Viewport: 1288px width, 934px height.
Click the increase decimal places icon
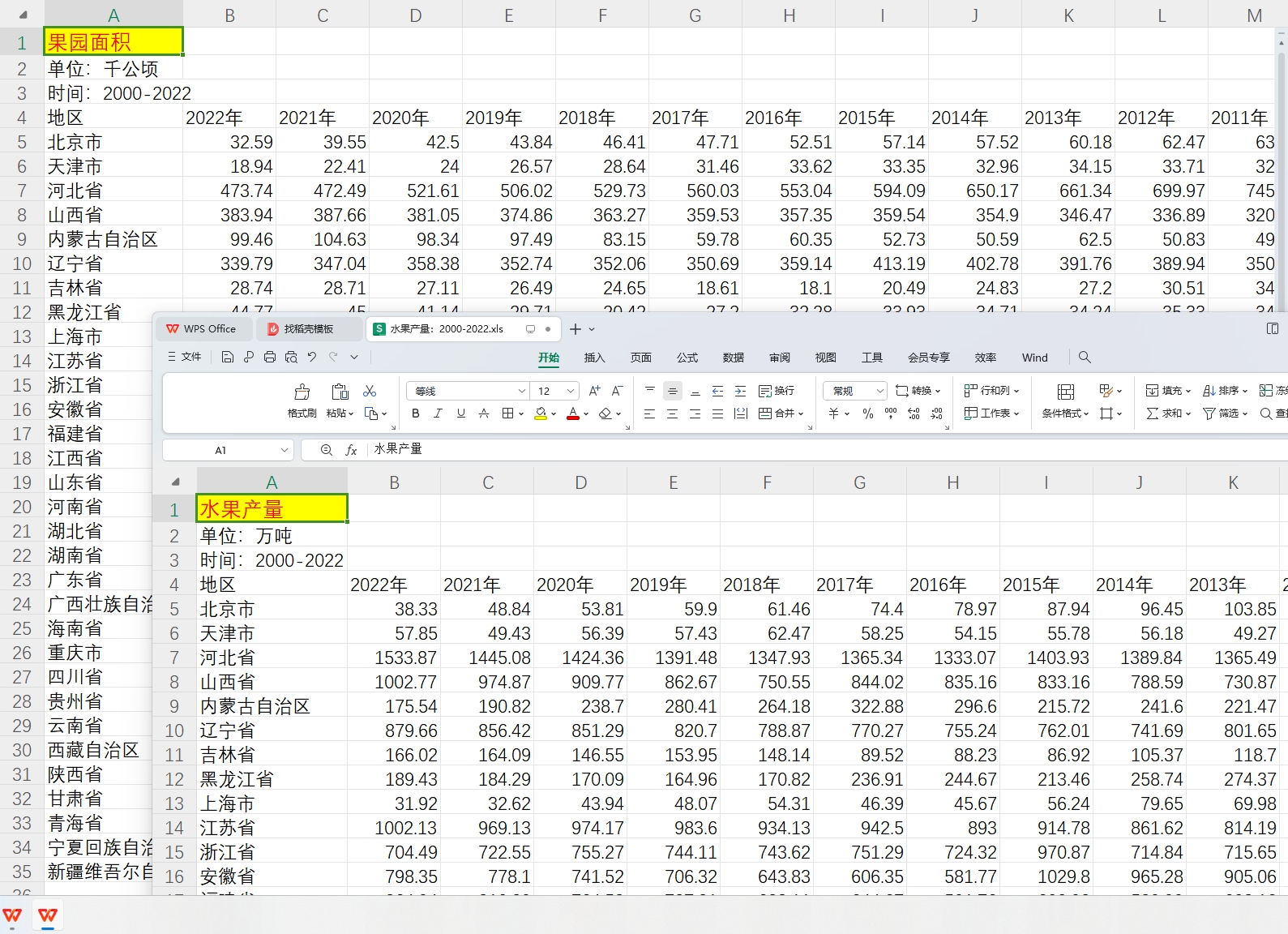[914, 413]
